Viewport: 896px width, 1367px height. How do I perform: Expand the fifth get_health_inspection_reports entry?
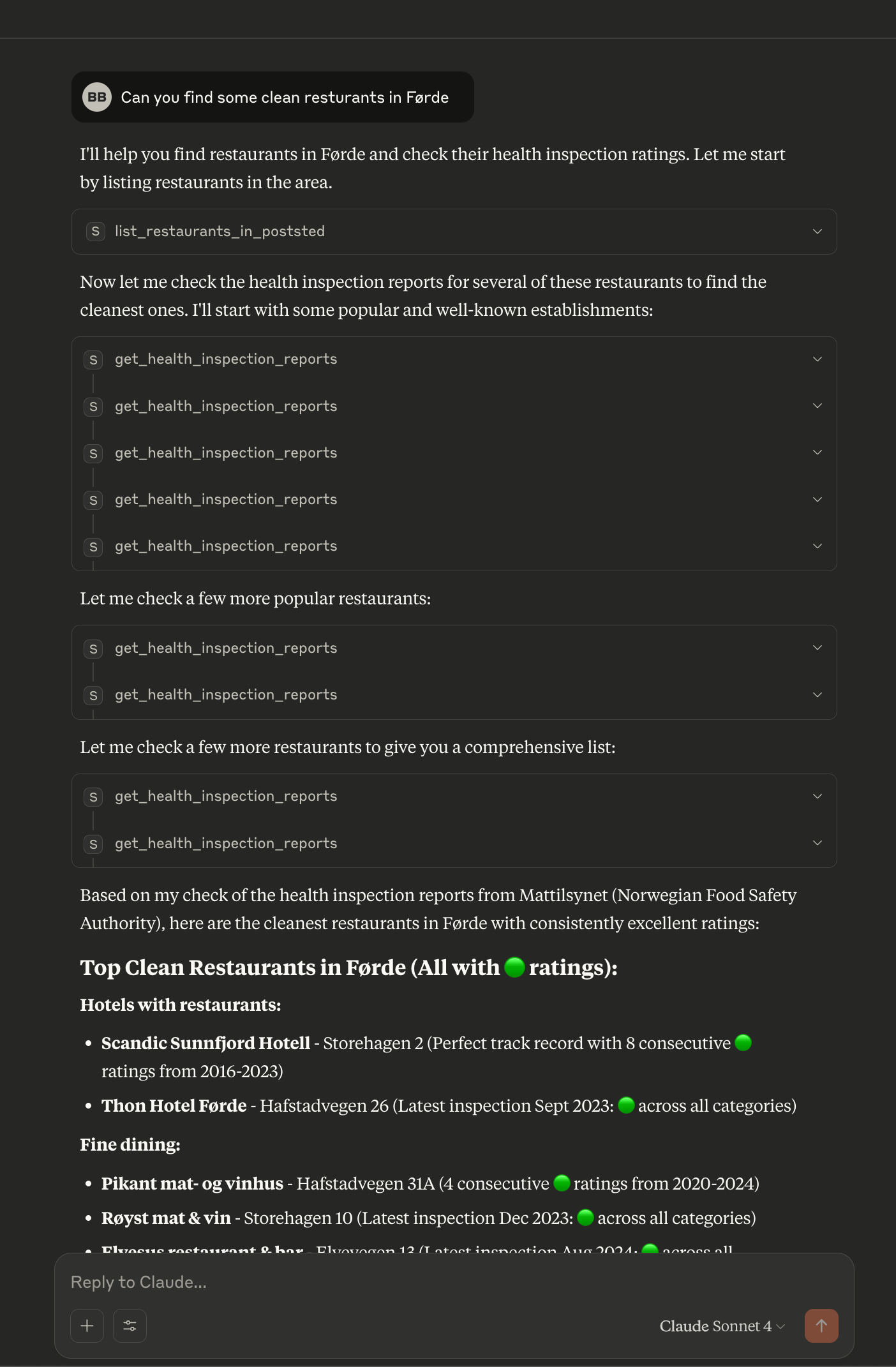[817, 546]
